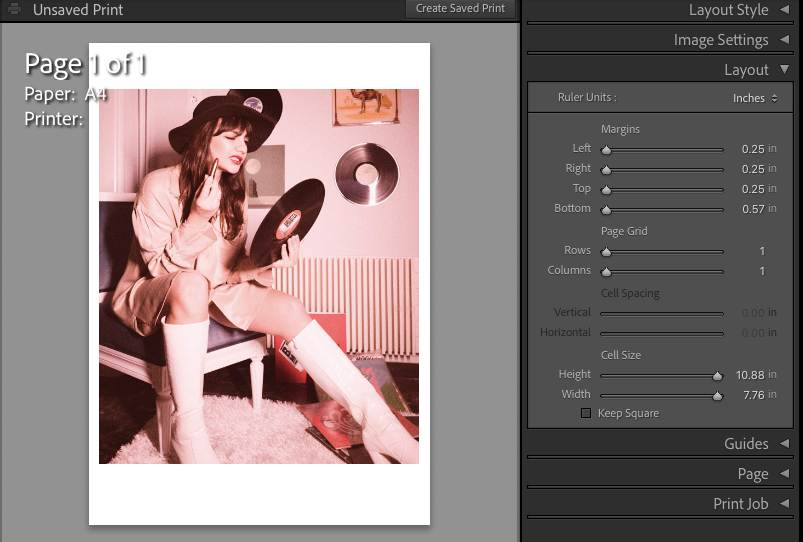Expand the Image Settings panel
Viewport: 803px width, 542px height.
coord(784,40)
